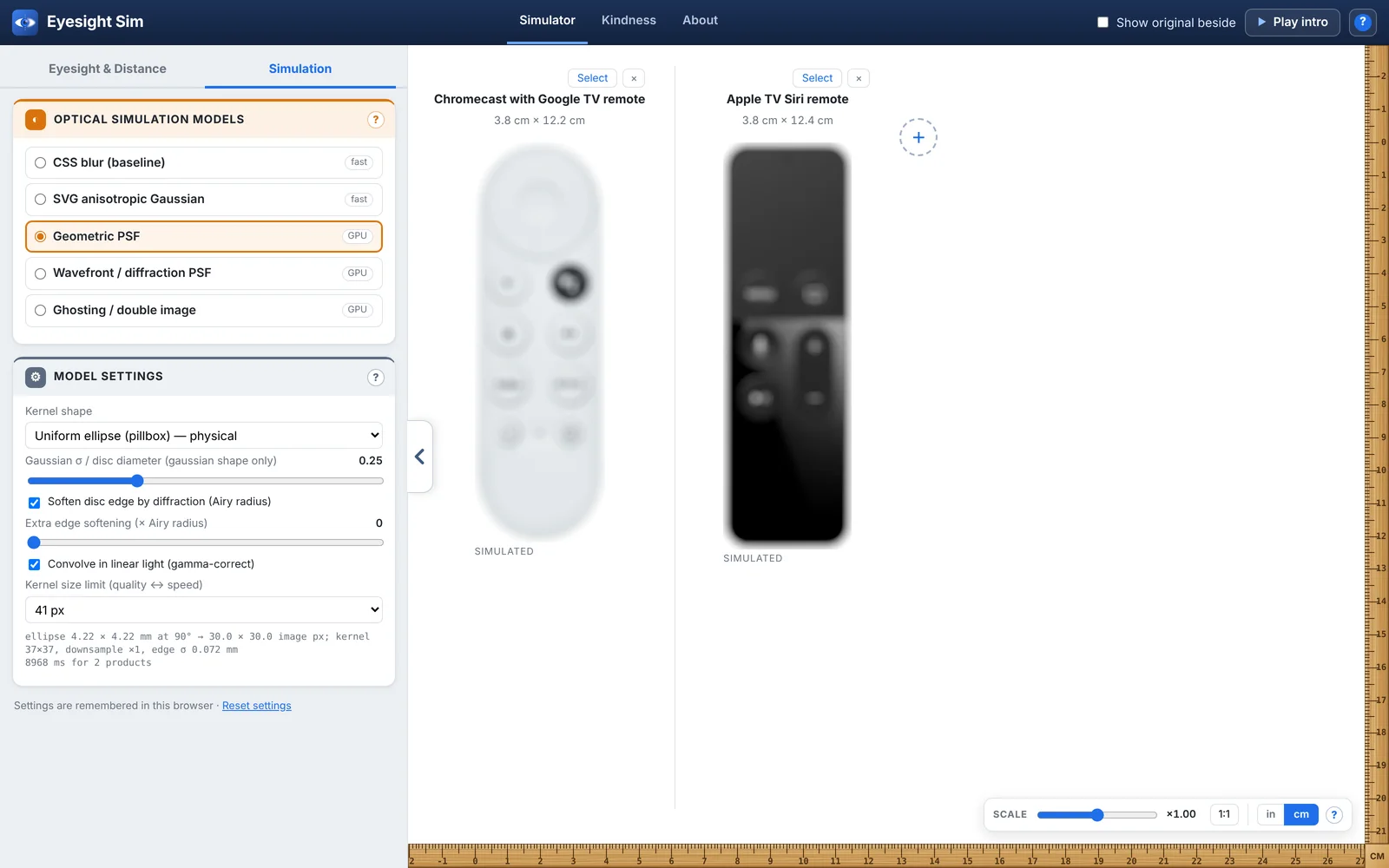Click the Play intro button

point(1293,23)
